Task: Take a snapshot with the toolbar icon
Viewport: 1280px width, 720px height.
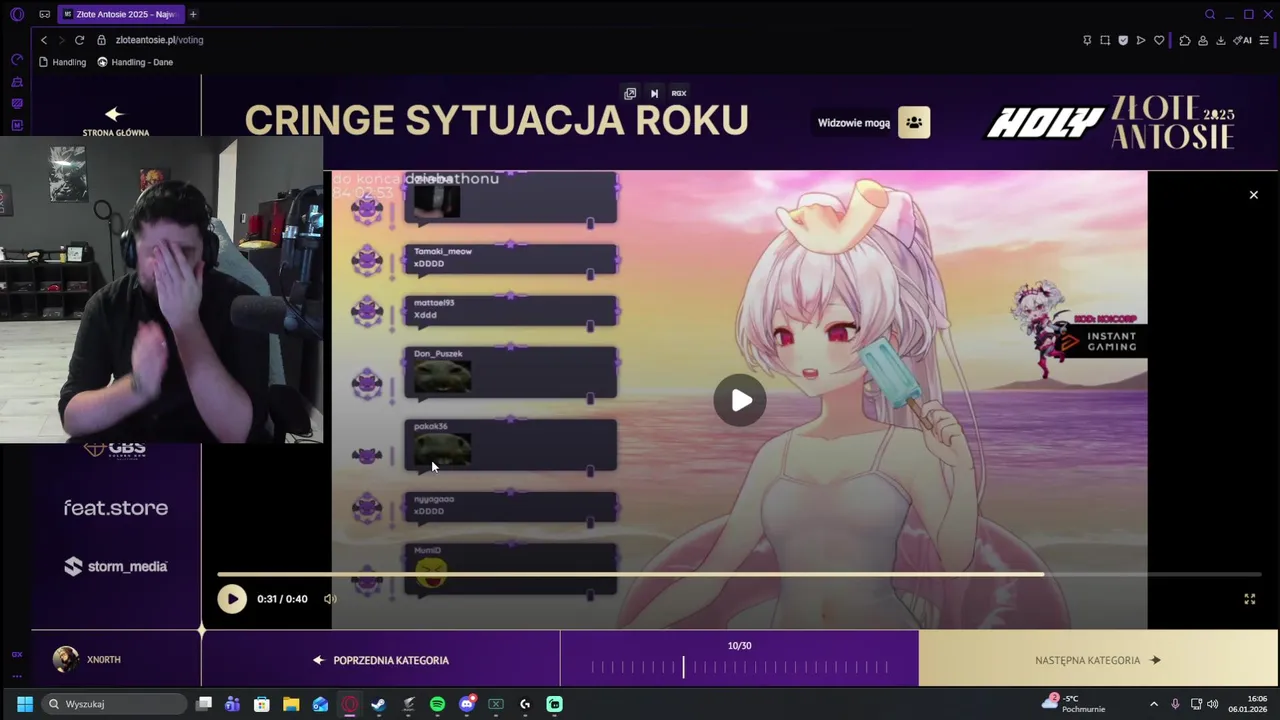Action: pos(1105,40)
